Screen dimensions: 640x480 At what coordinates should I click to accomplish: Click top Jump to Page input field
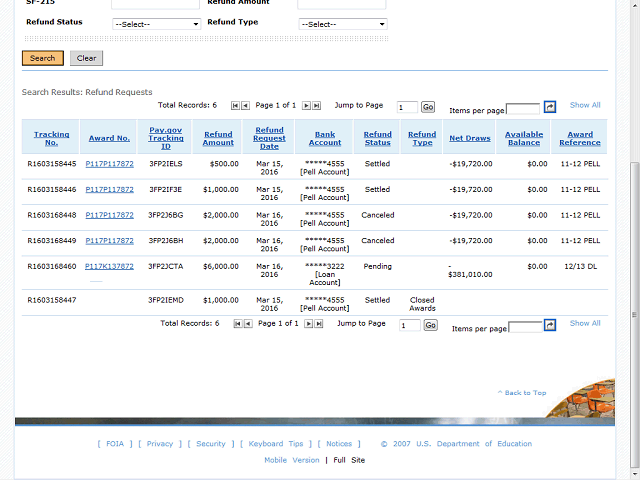point(406,107)
